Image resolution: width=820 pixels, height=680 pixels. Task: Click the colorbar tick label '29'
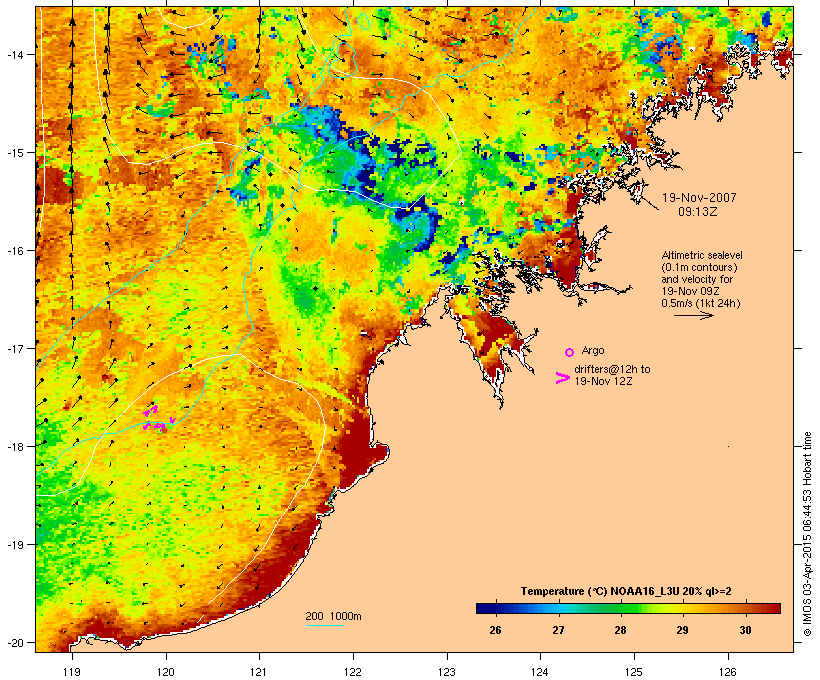(x=682, y=630)
